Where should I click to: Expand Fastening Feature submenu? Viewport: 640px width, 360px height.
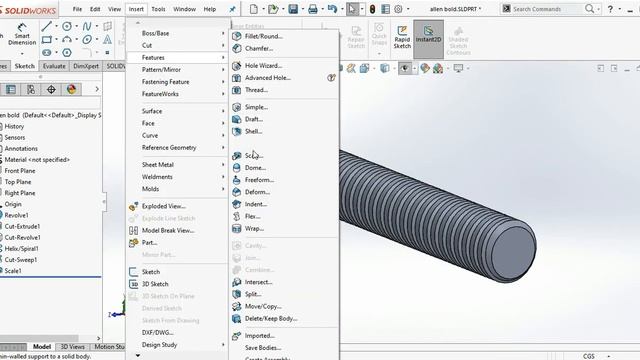[177, 82]
